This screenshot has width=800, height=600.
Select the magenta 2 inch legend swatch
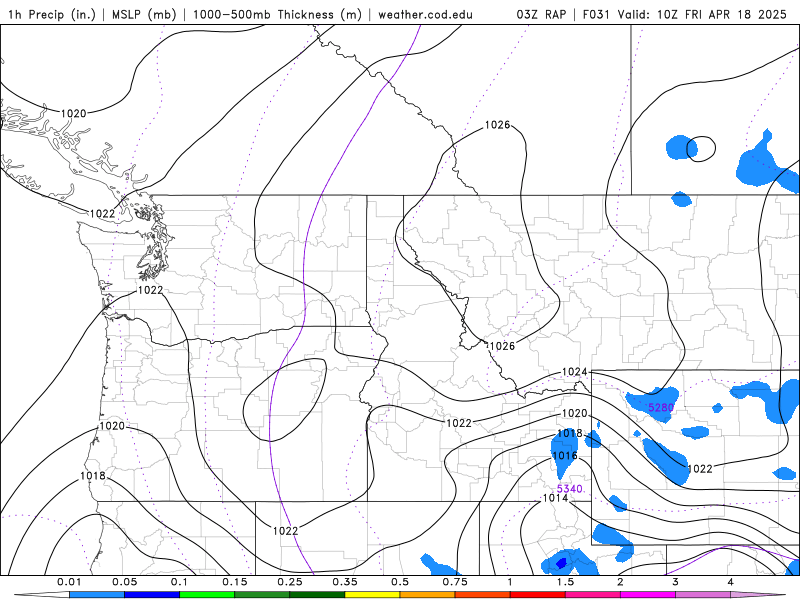[648, 595]
